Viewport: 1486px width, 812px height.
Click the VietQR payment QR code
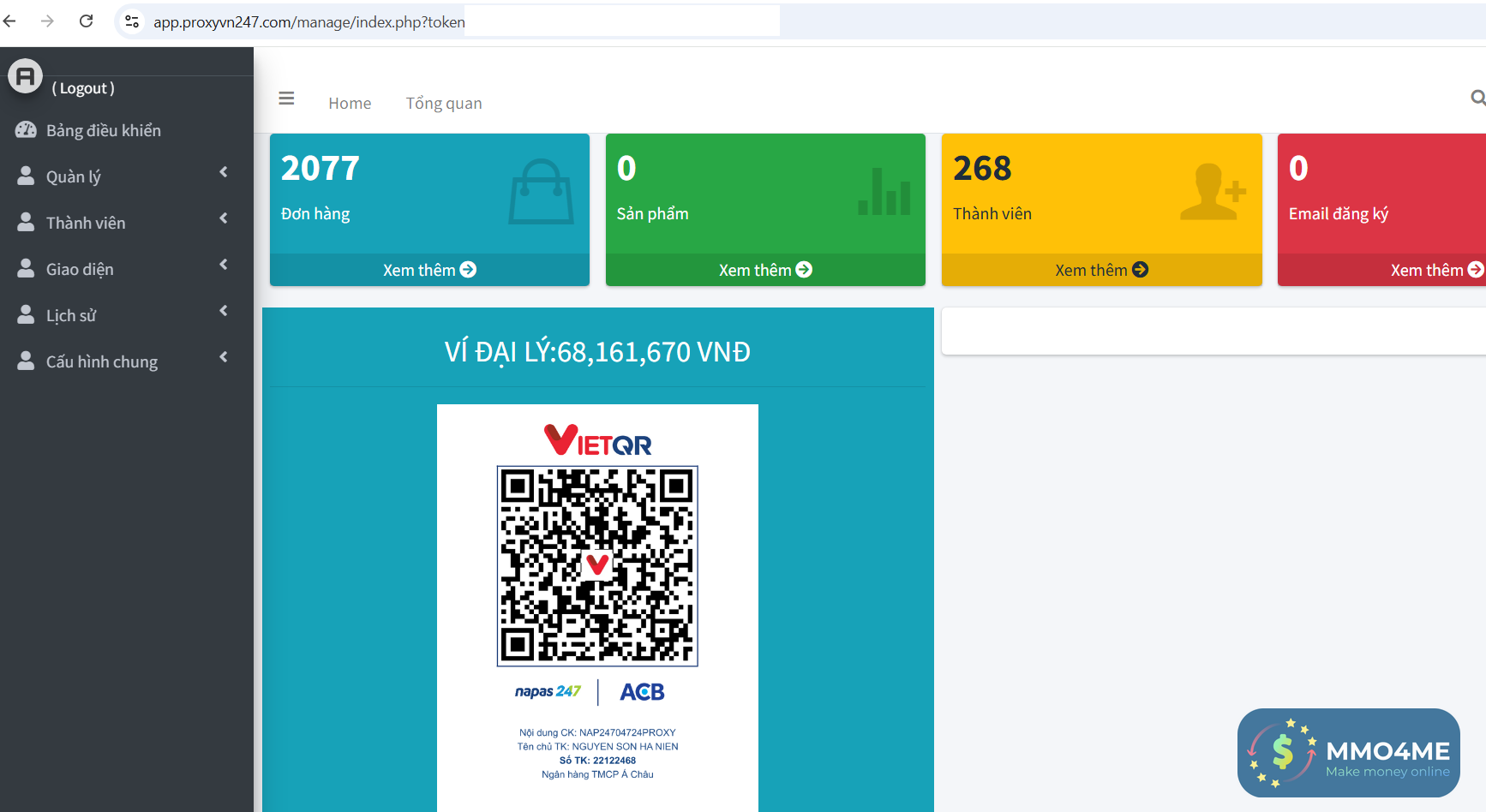click(597, 566)
